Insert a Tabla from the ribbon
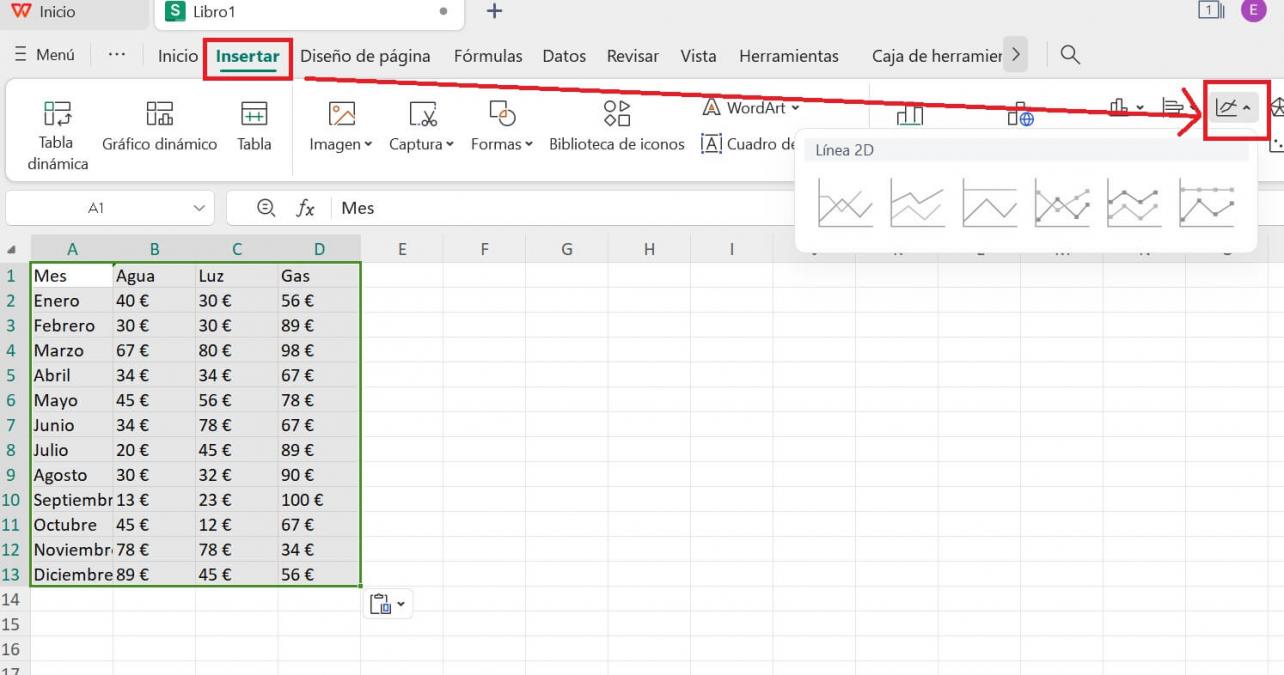1284x675 pixels. click(253, 125)
